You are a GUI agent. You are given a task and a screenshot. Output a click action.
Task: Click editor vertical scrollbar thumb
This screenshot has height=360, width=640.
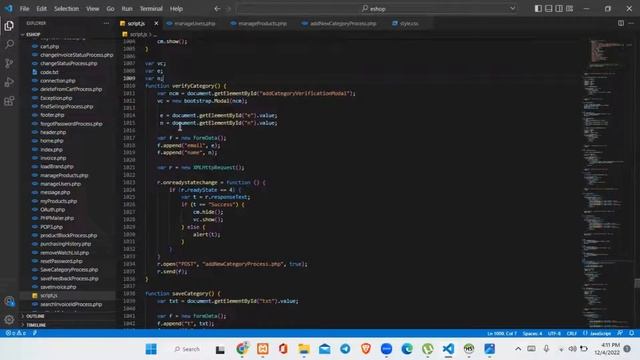(637, 283)
